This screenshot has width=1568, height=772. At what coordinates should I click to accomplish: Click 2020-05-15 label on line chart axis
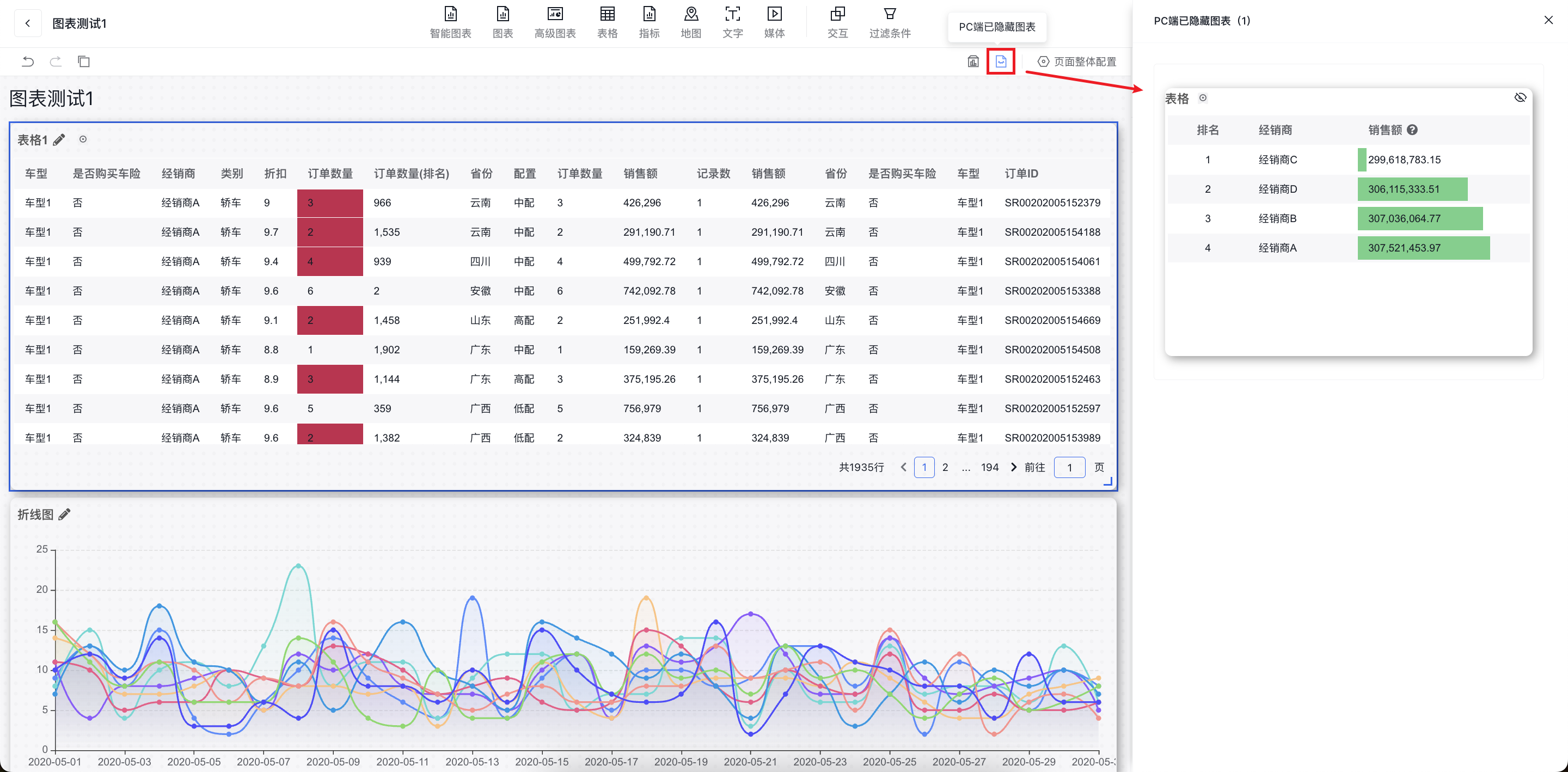coord(542,761)
